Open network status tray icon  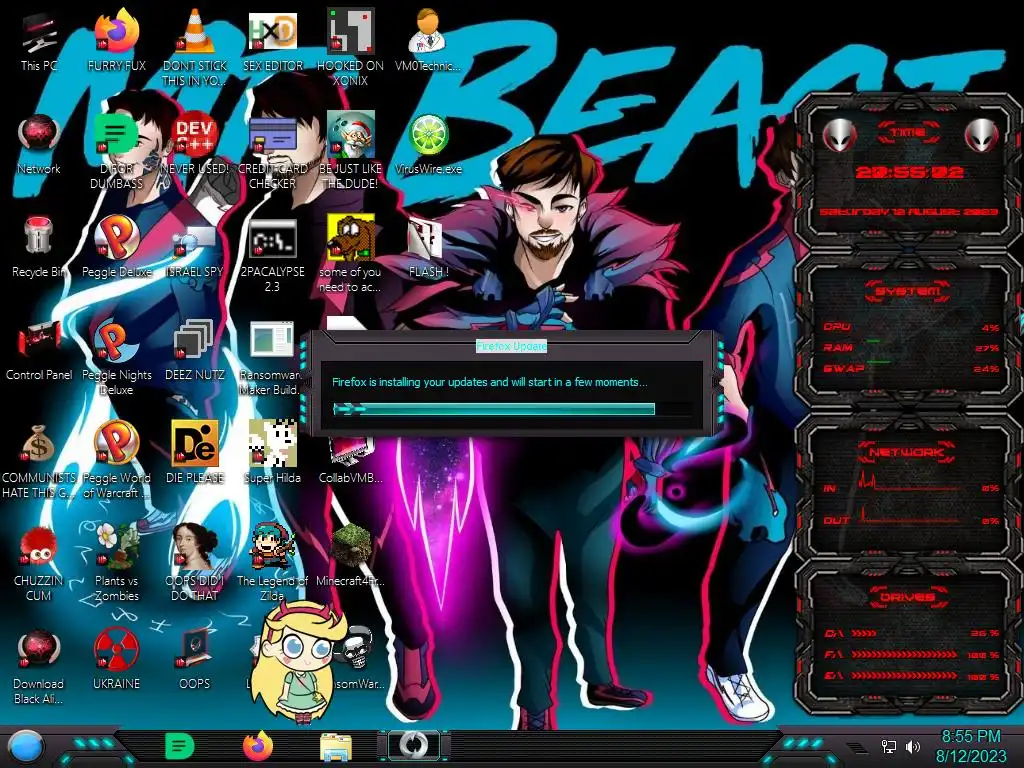[x=889, y=746]
